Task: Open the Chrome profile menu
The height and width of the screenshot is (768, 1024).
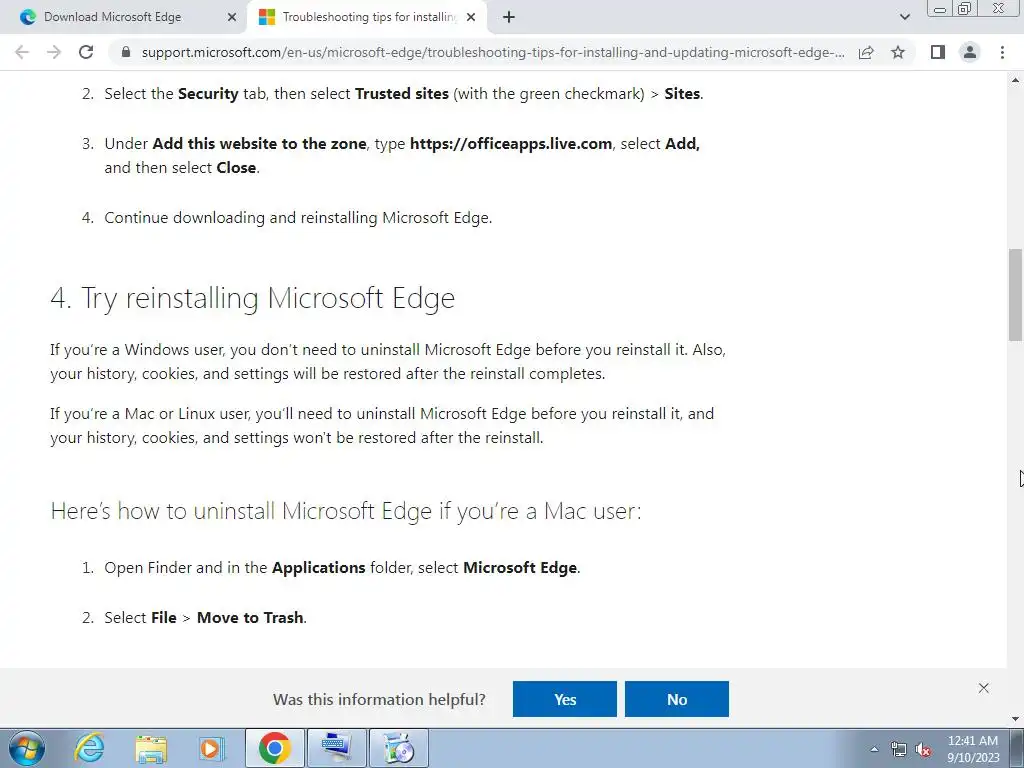Action: pos(970,52)
